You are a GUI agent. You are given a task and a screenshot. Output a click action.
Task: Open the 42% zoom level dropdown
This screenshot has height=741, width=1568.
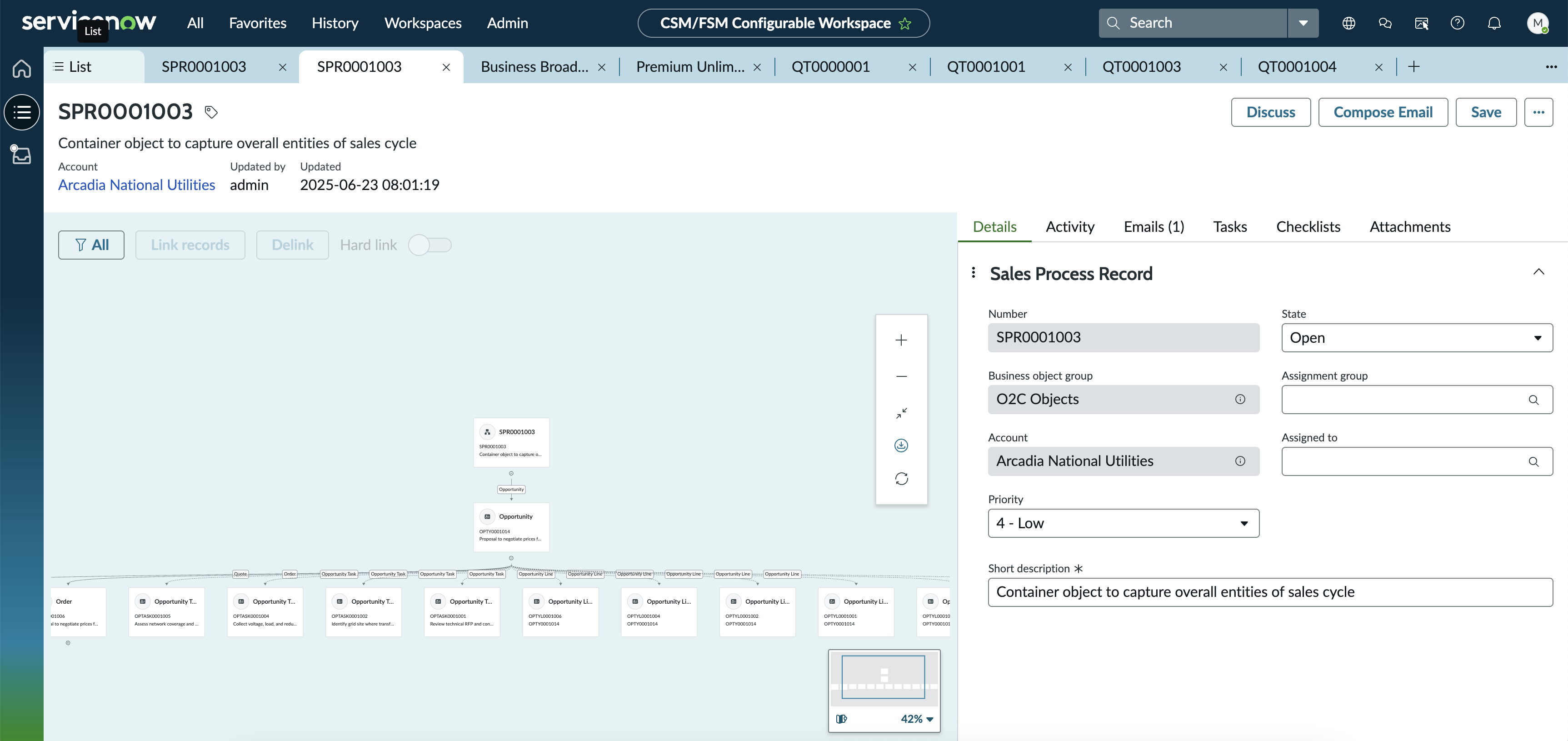pyautogui.click(x=917, y=719)
